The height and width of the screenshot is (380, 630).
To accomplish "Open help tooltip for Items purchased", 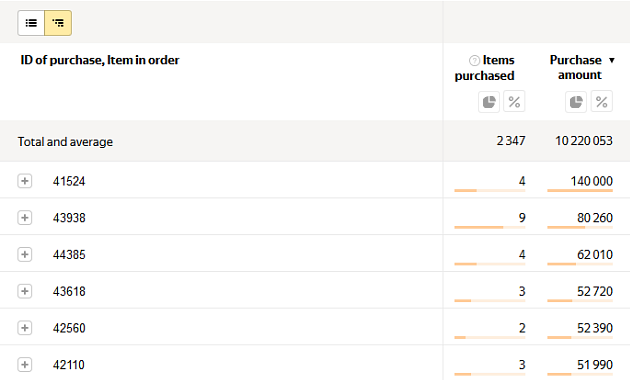I will (x=474, y=60).
